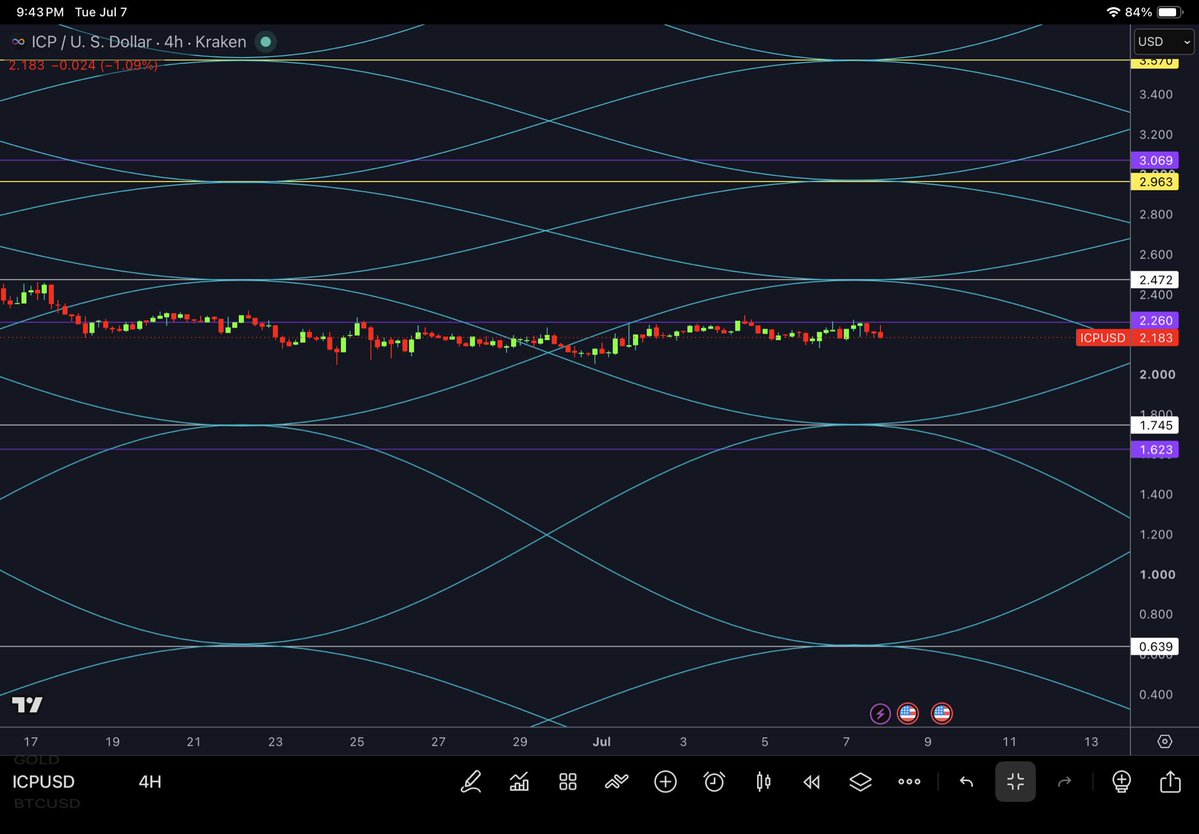Open the object tree layers icon

[x=860, y=781]
